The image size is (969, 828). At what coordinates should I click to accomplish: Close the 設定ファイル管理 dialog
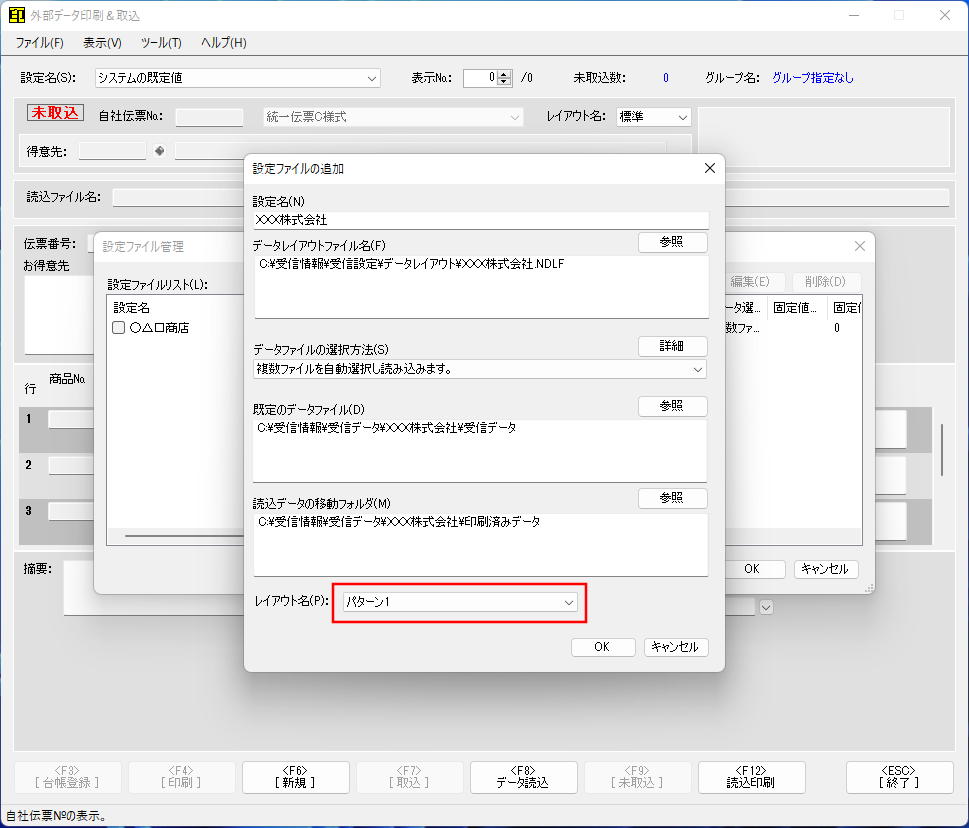click(859, 246)
